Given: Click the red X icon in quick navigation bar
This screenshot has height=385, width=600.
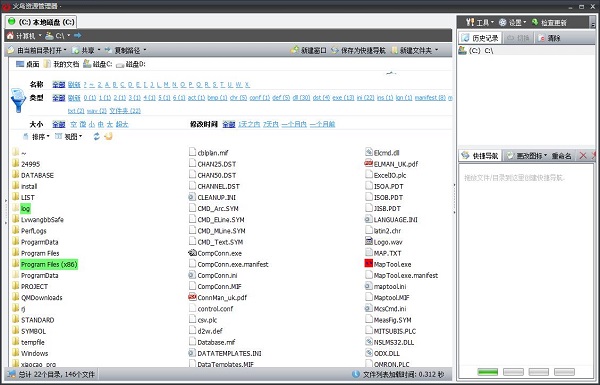Looking at the screenshot, I should tap(583, 155).
